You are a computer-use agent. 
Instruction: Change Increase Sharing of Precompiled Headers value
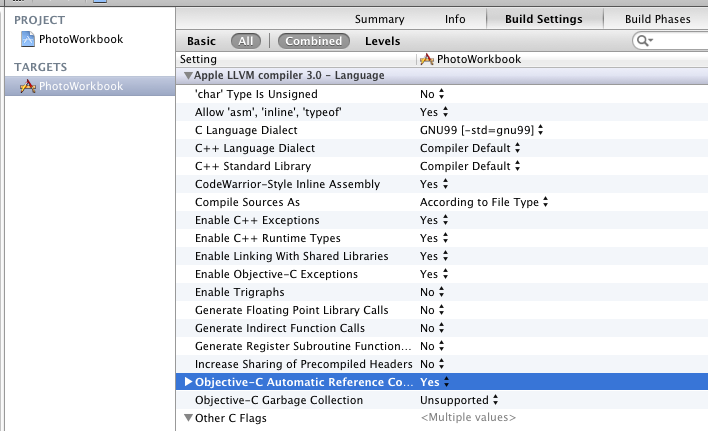click(432, 364)
